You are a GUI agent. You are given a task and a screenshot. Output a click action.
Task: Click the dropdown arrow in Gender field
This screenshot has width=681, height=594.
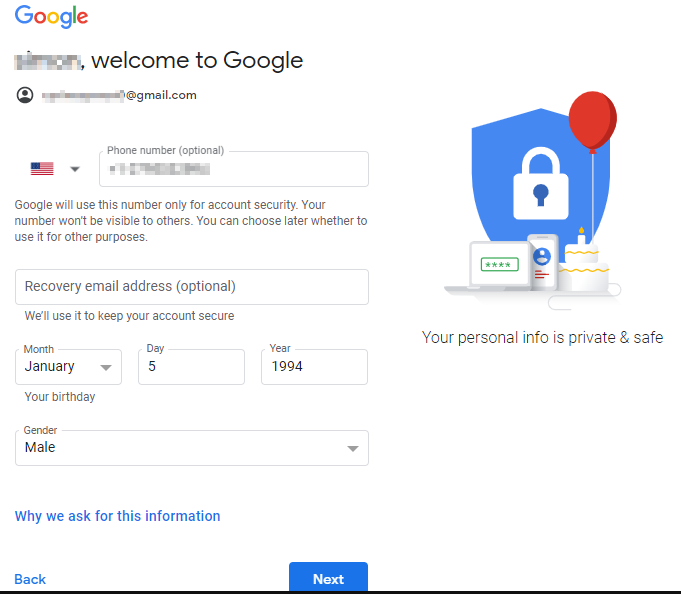[353, 449]
